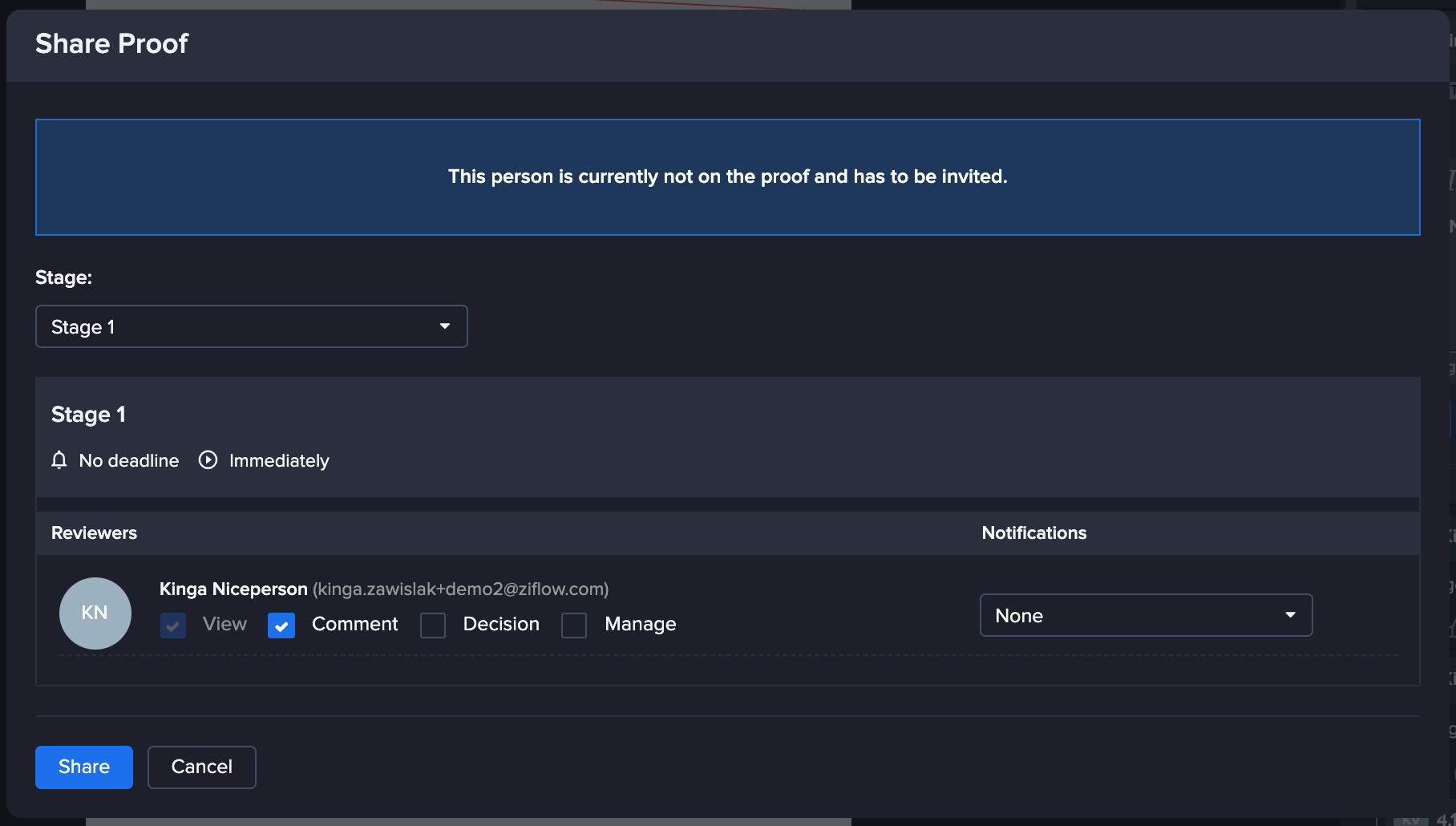Click the reviewer's ziflow.com email address

point(461,589)
